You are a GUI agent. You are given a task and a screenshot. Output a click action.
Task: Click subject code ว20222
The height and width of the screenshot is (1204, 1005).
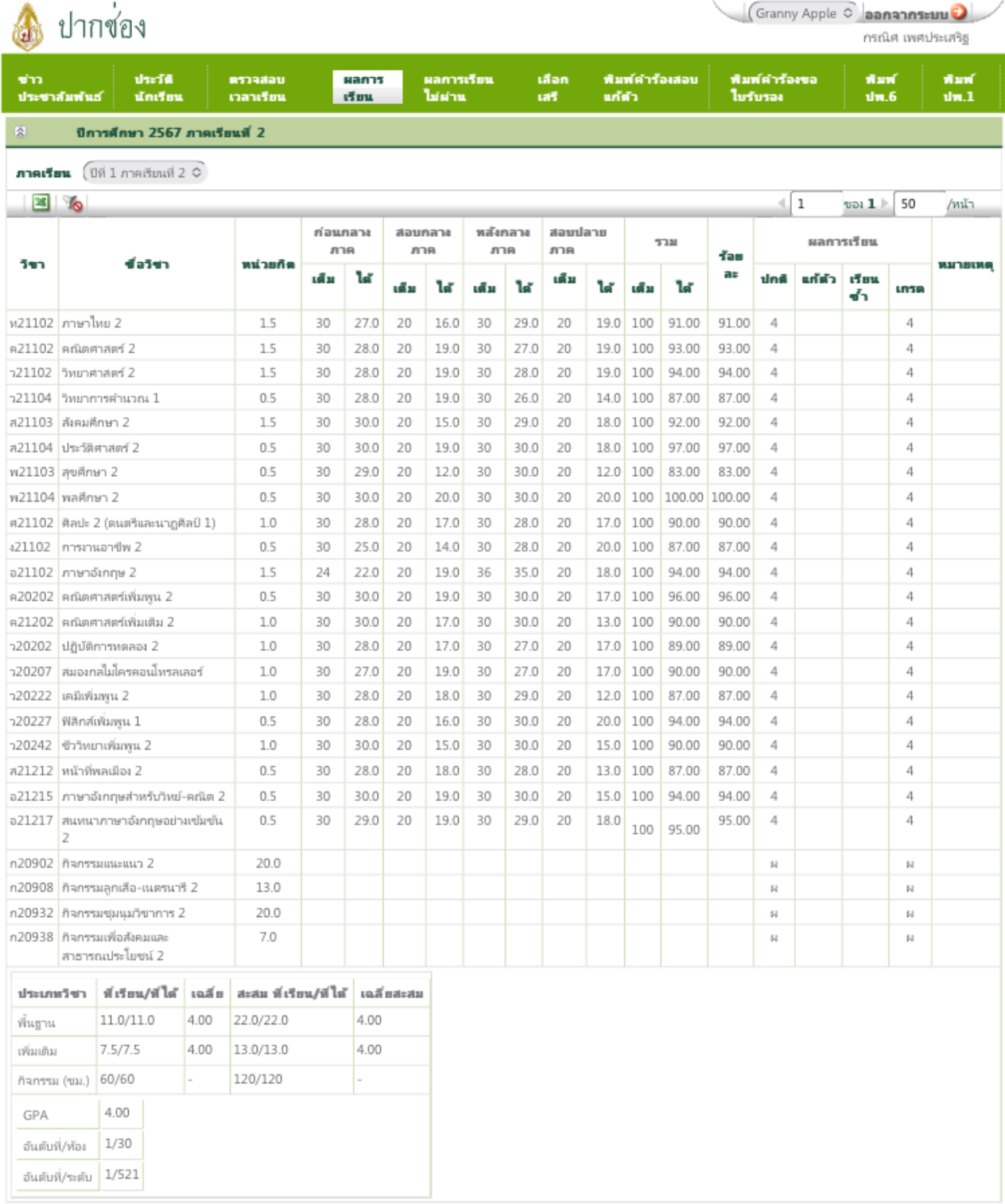(x=31, y=695)
